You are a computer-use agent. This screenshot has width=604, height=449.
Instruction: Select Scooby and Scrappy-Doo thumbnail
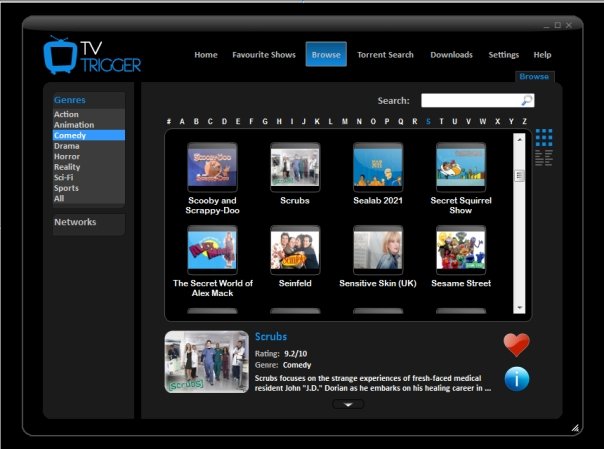point(212,167)
